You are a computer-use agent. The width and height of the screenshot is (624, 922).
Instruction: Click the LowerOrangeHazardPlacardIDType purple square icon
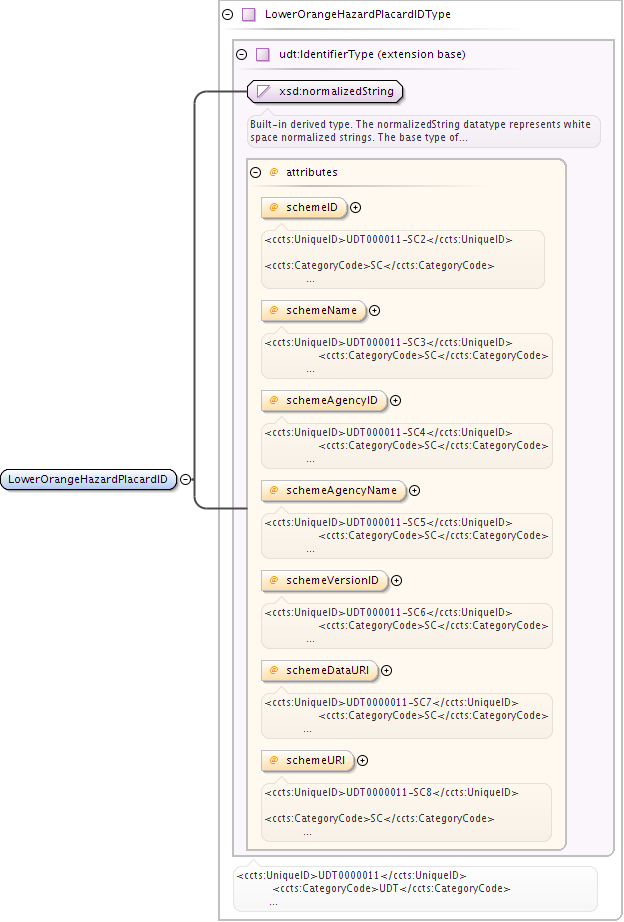249,15
